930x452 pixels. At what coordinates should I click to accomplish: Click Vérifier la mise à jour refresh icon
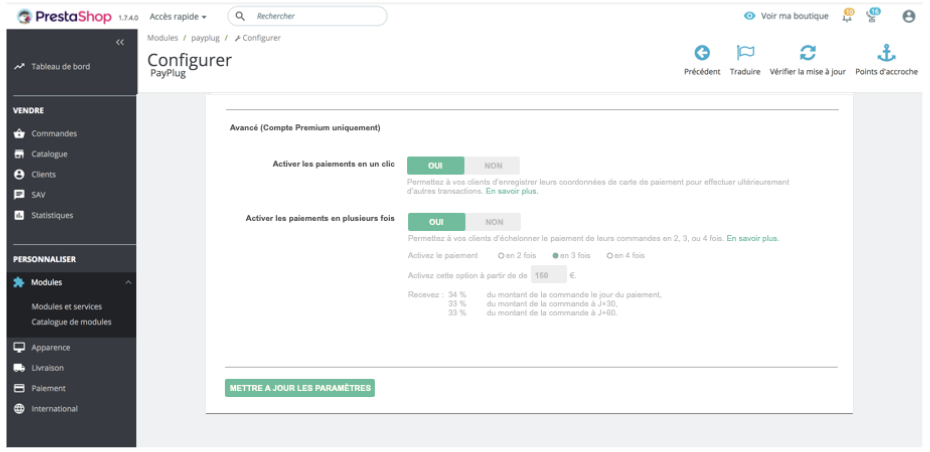[807, 53]
